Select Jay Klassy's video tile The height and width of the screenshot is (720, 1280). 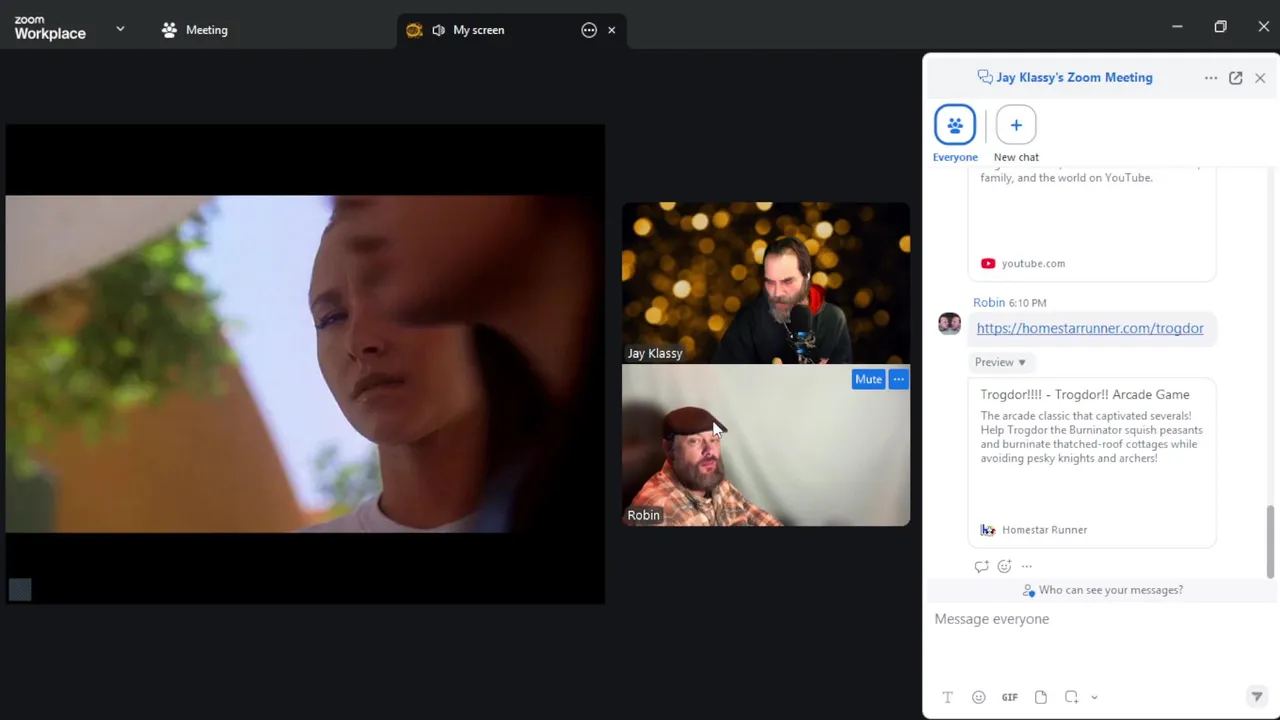point(766,283)
